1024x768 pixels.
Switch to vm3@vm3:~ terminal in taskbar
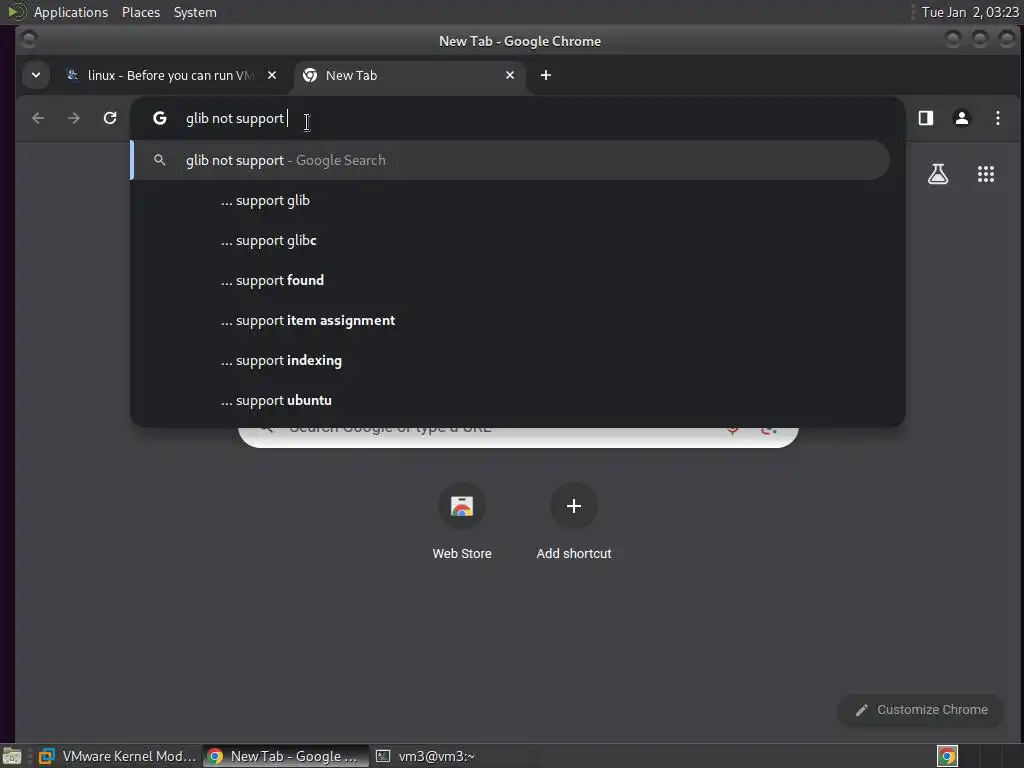point(426,756)
